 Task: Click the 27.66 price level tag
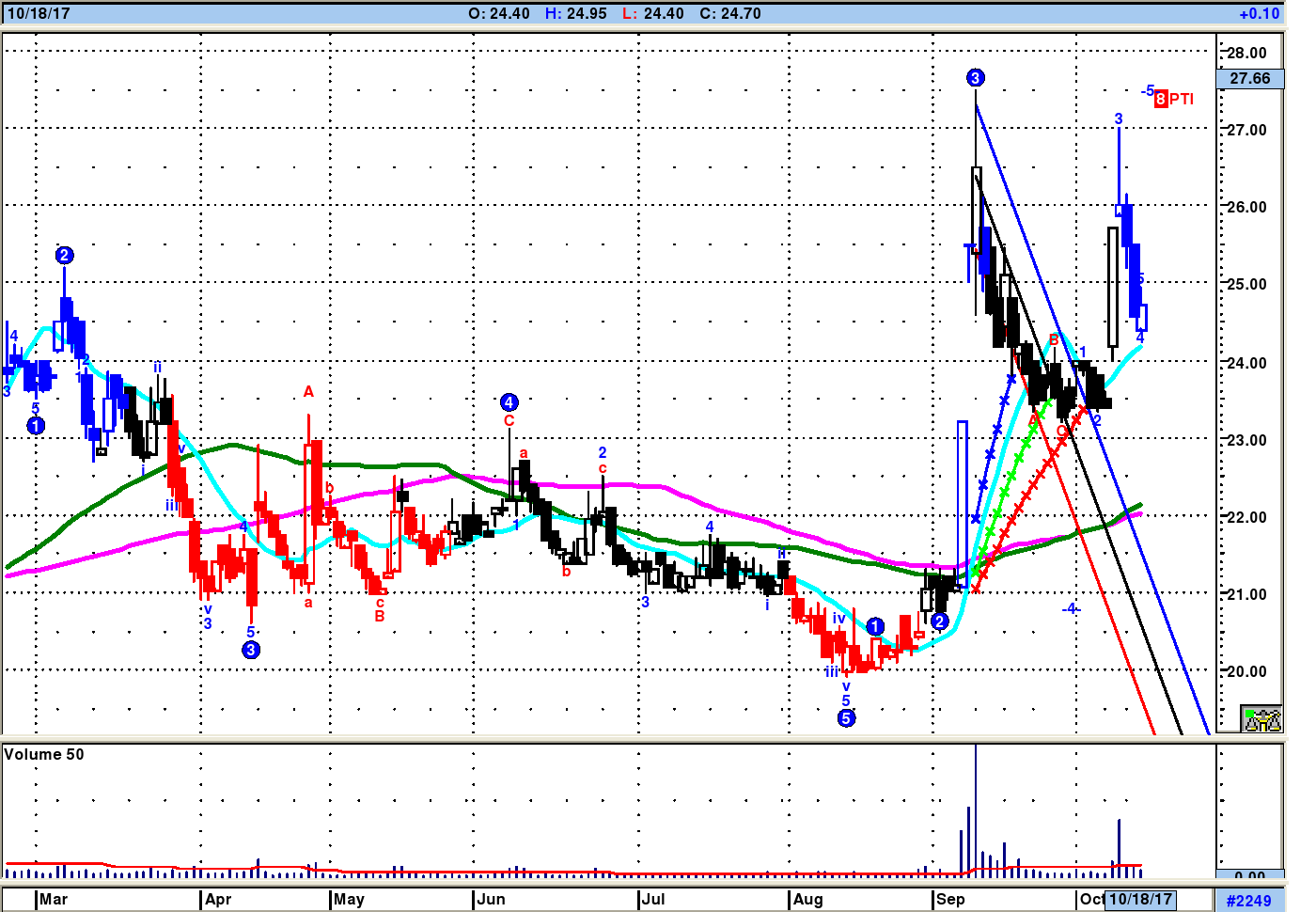click(x=1249, y=79)
